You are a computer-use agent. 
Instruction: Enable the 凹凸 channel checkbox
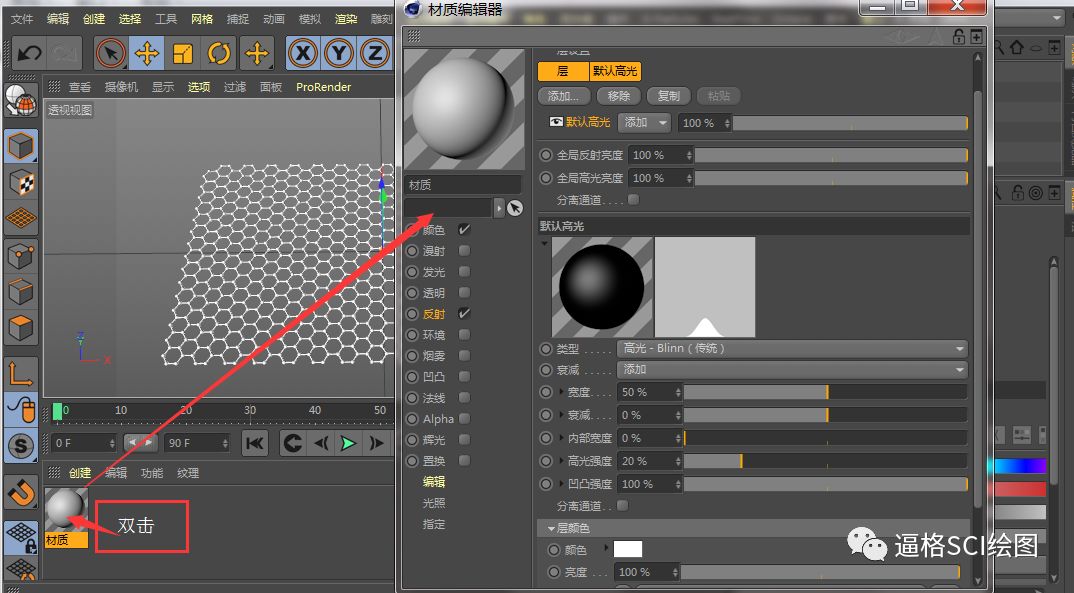[x=464, y=377]
